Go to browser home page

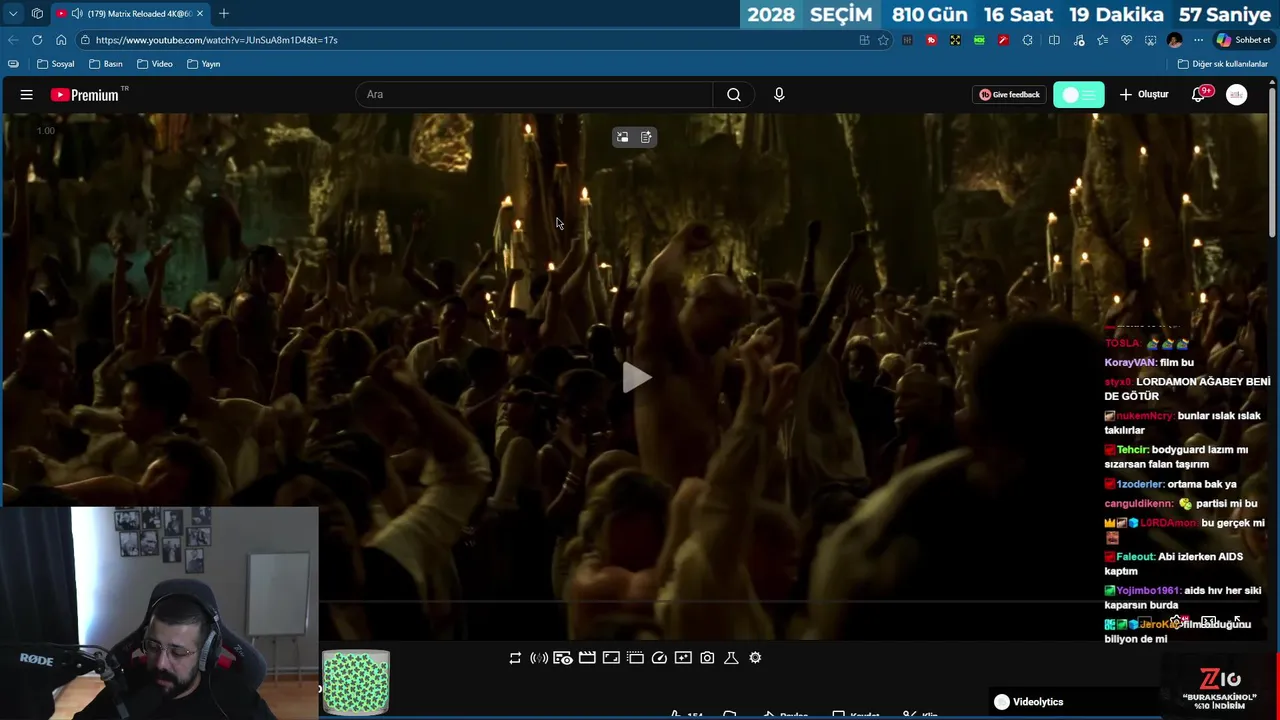click(61, 40)
